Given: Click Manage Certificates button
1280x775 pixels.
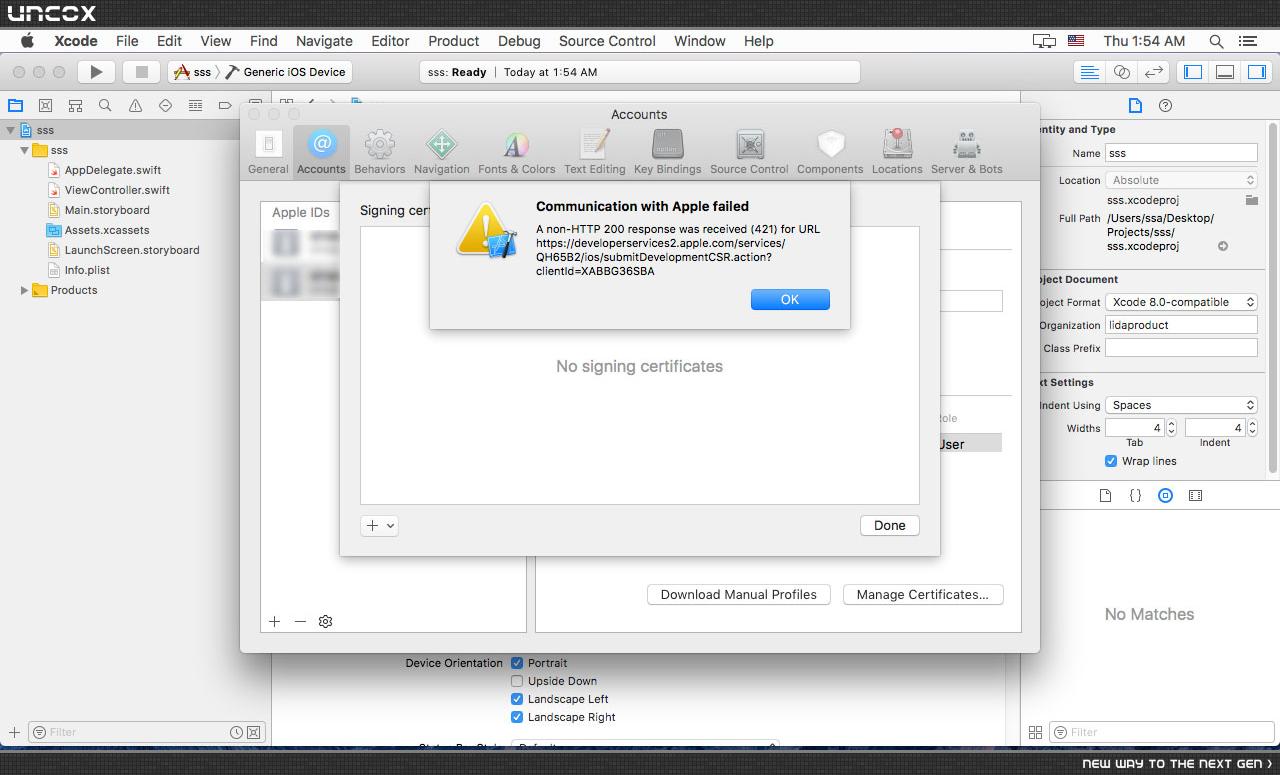Looking at the screenshot, I should (x=923, y=594).
